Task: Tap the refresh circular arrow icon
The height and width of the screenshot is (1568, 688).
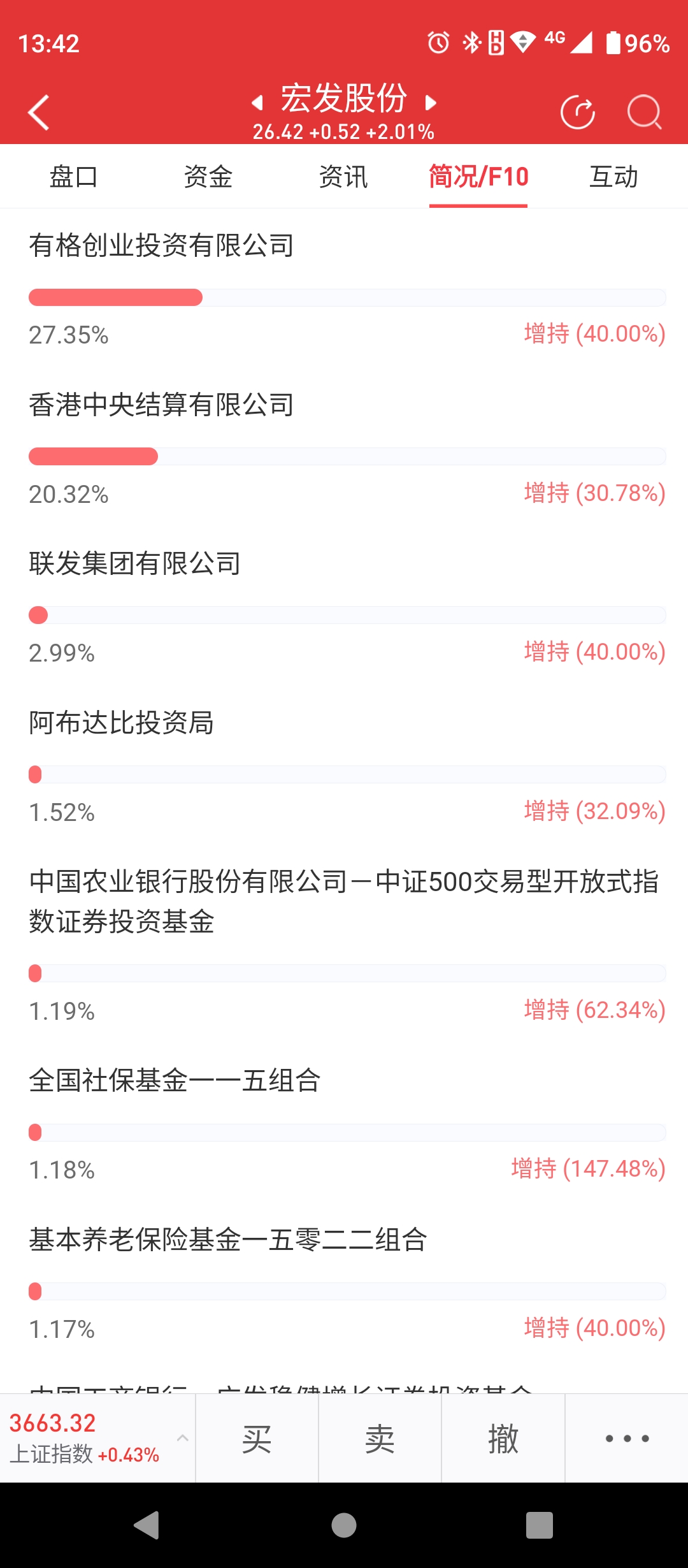Action: click(578, 113)
